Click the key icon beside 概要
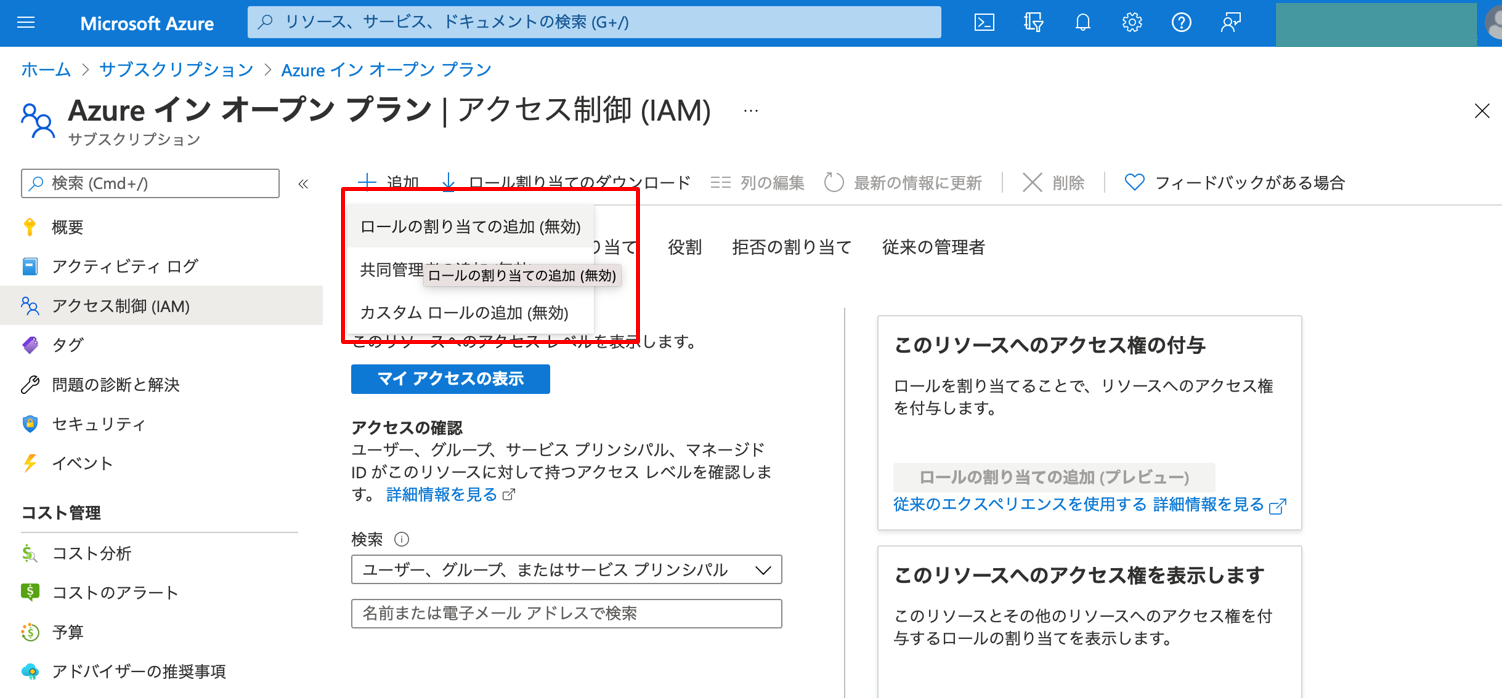Screen dimensions: 1502x698 [x=30, y=227]
